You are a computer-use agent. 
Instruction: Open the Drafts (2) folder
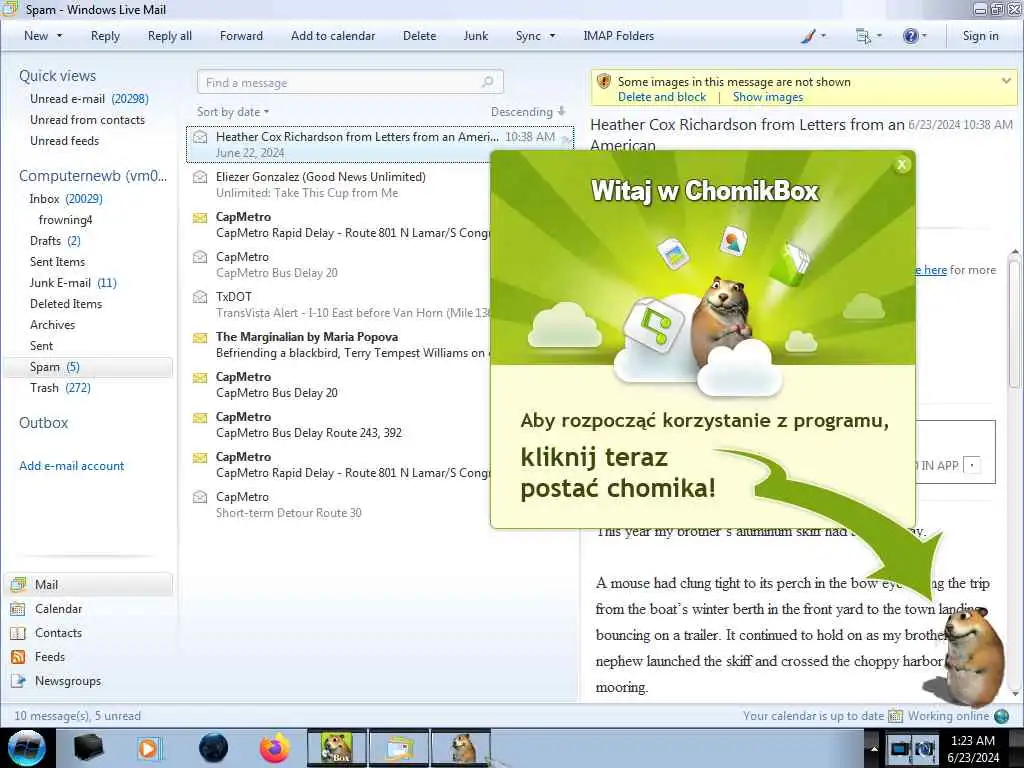point(56,240)
